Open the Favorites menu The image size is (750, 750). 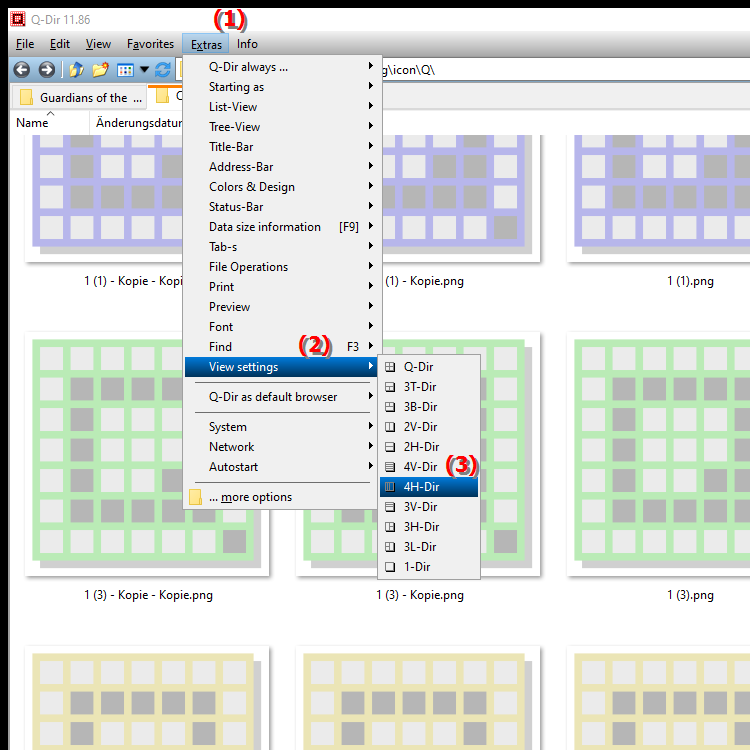(x=150, y=44)
